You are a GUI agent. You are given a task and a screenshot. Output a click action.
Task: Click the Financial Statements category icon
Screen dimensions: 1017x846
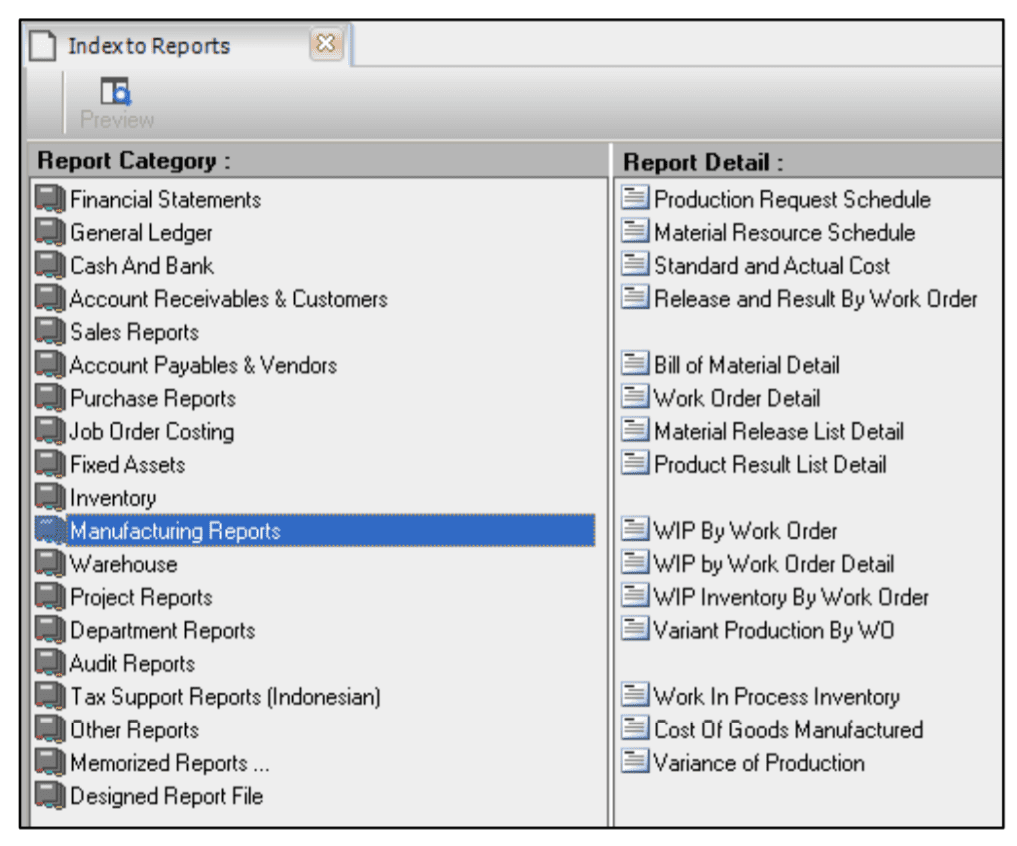50,199
